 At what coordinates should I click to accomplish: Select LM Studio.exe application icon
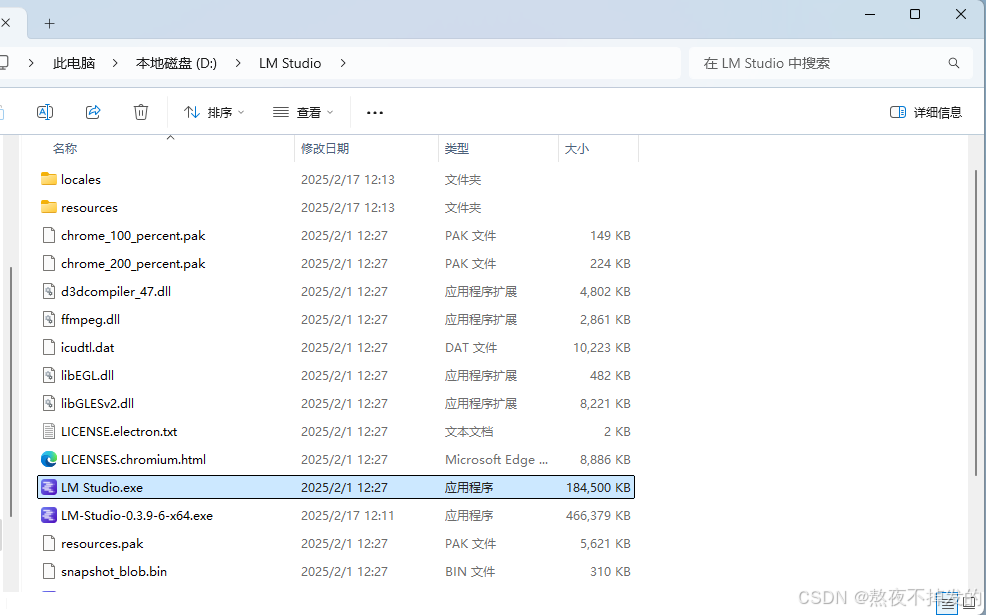48,487
